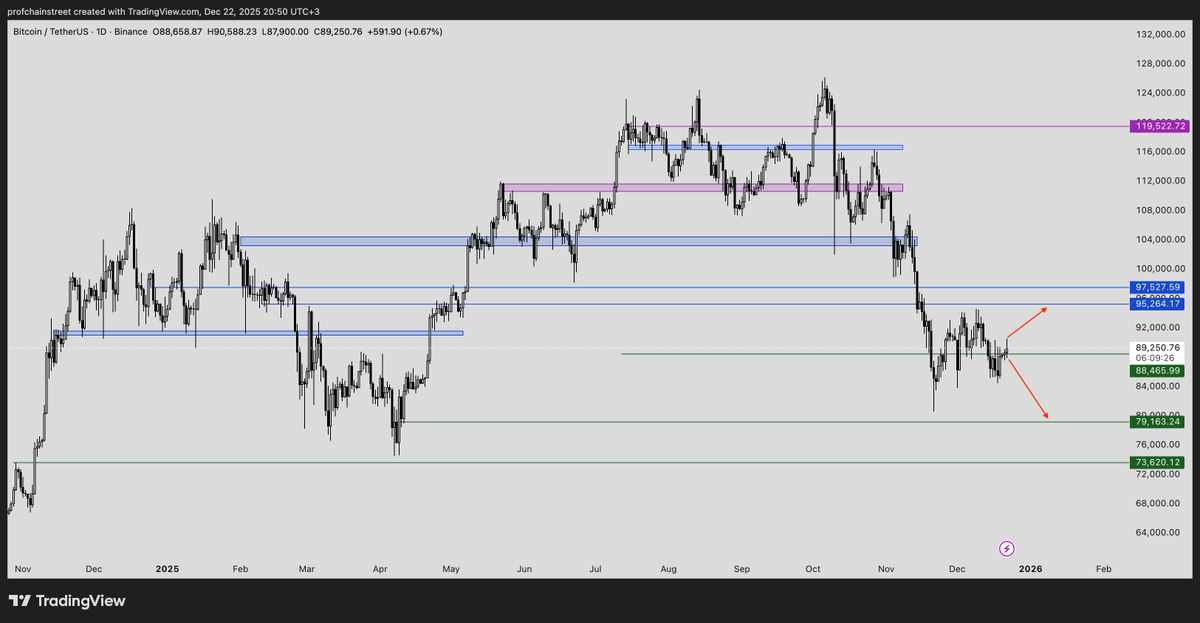Click the 124,000.00 price axis value
This screenshot has height=623, width=1200.
1160,93
